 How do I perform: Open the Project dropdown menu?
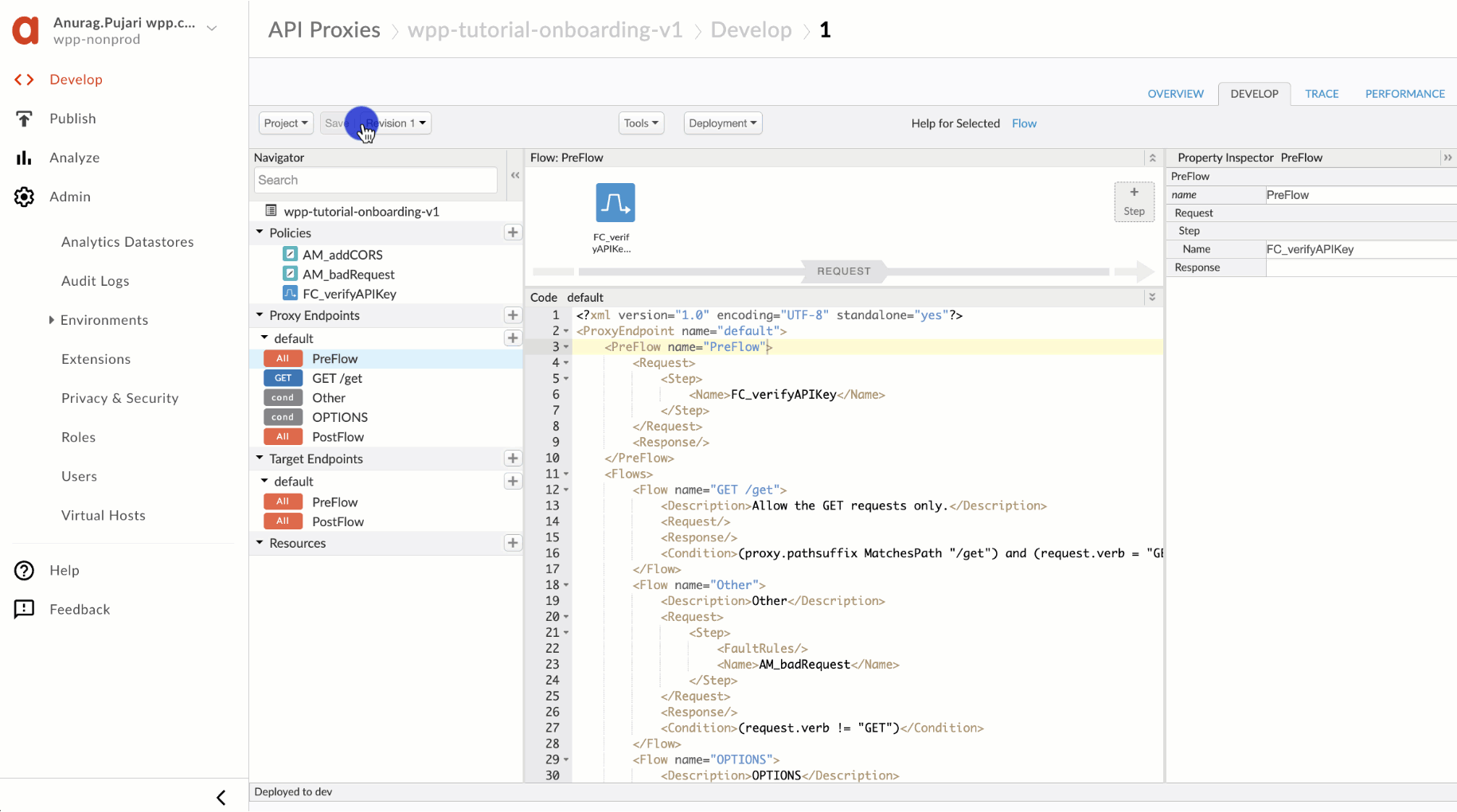point(285,123)
